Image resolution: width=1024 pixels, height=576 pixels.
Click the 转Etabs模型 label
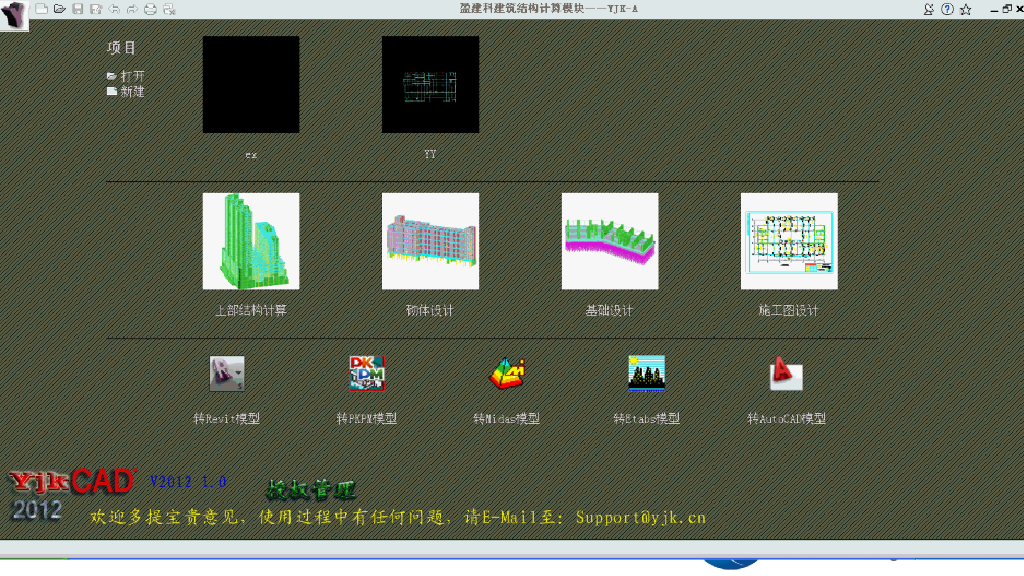coord(647,418)
